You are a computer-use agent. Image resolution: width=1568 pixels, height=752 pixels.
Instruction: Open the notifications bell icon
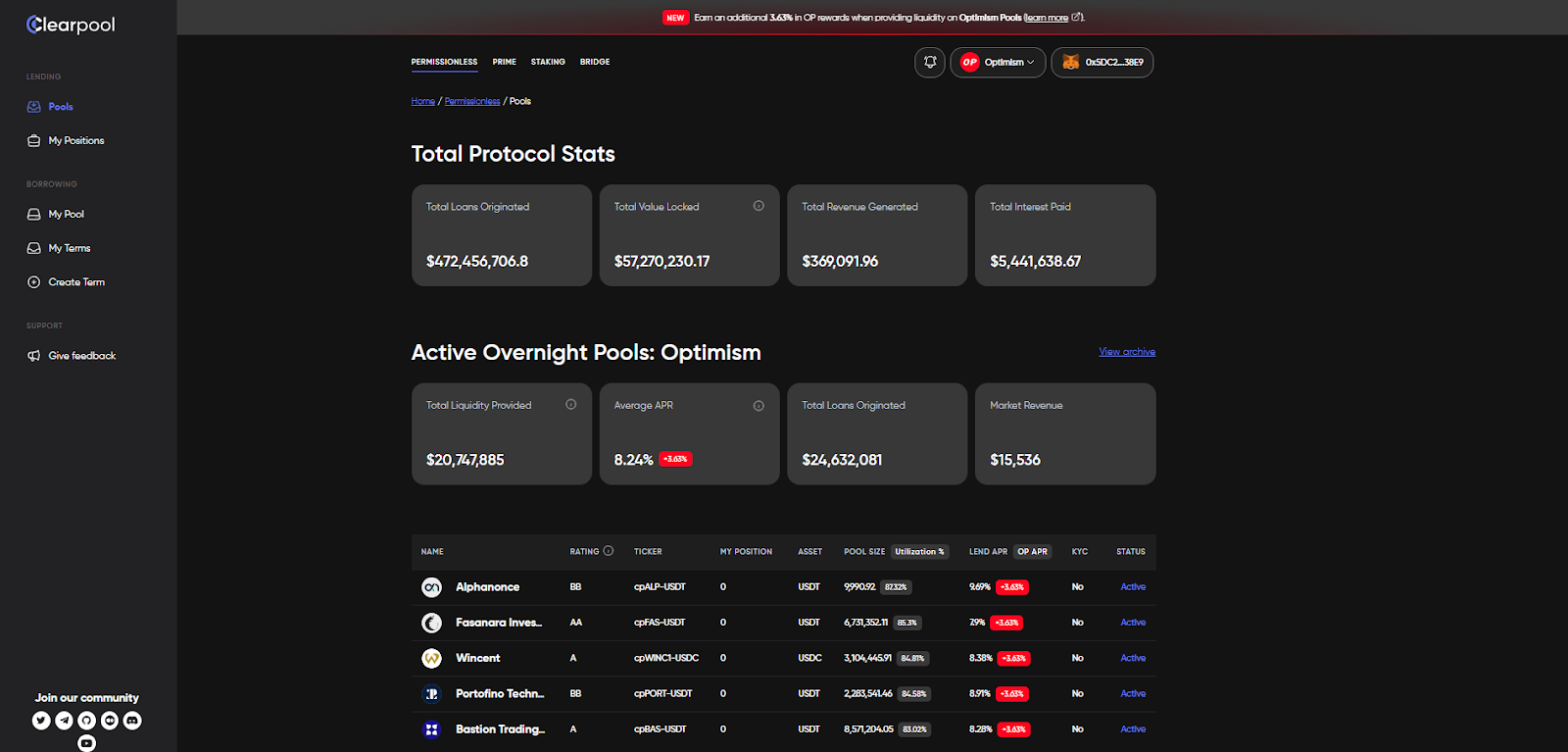(x=930, y=62)
